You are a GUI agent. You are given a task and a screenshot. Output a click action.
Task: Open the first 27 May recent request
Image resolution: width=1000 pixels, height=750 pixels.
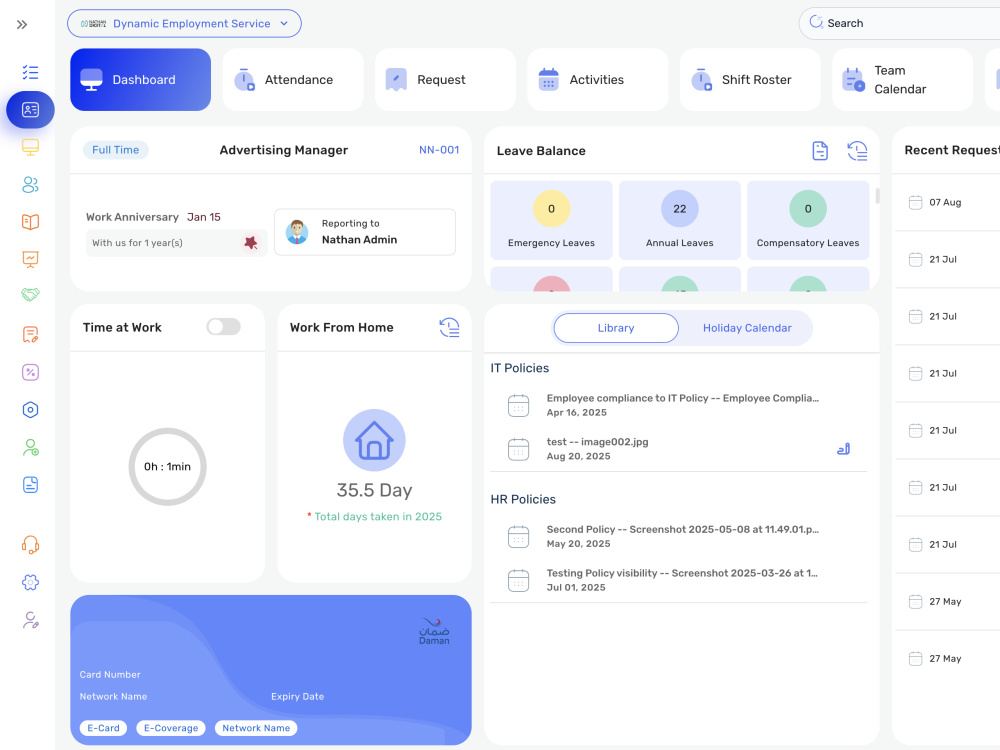947,601
